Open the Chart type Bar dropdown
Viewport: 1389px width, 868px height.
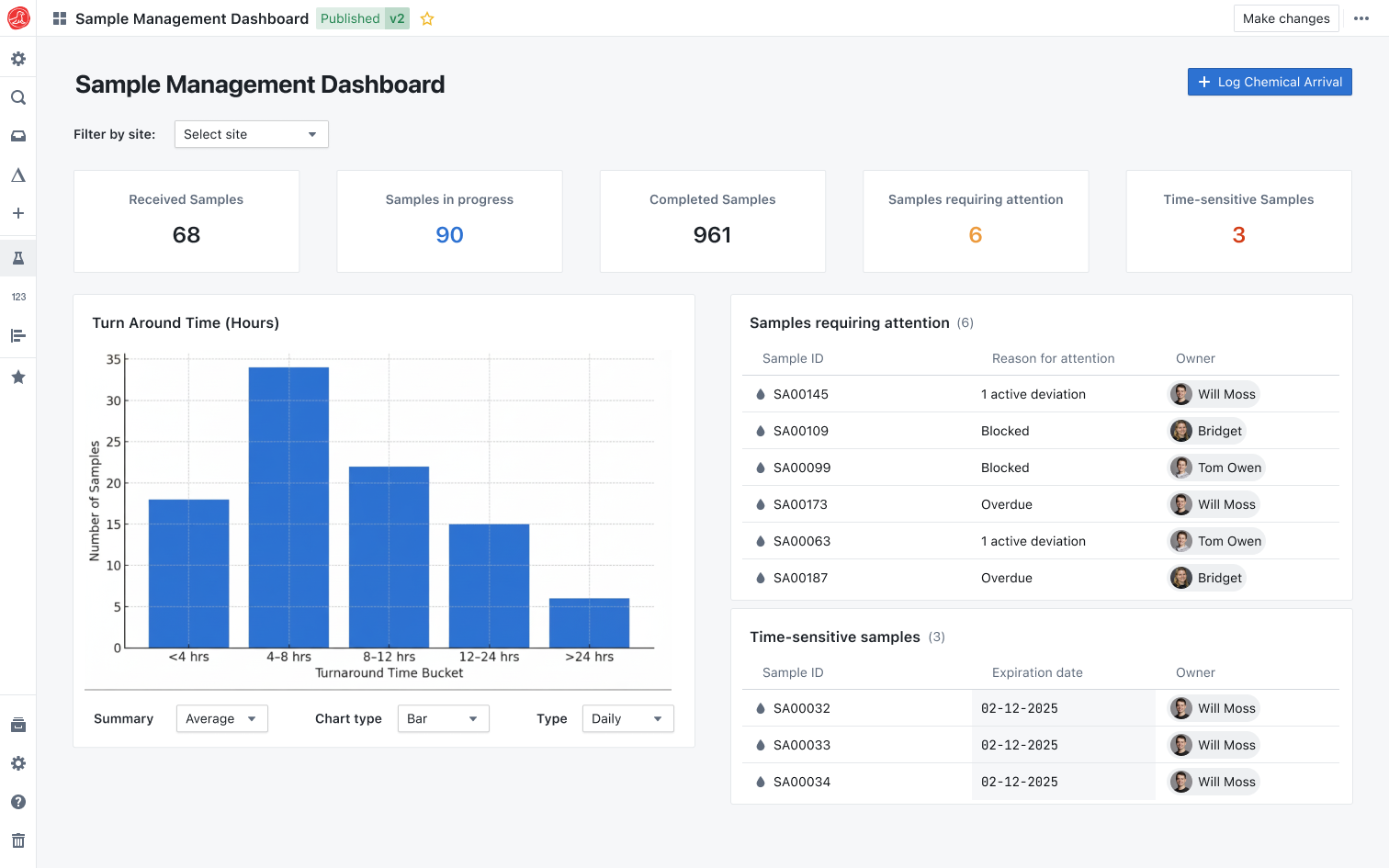[443, 718]
